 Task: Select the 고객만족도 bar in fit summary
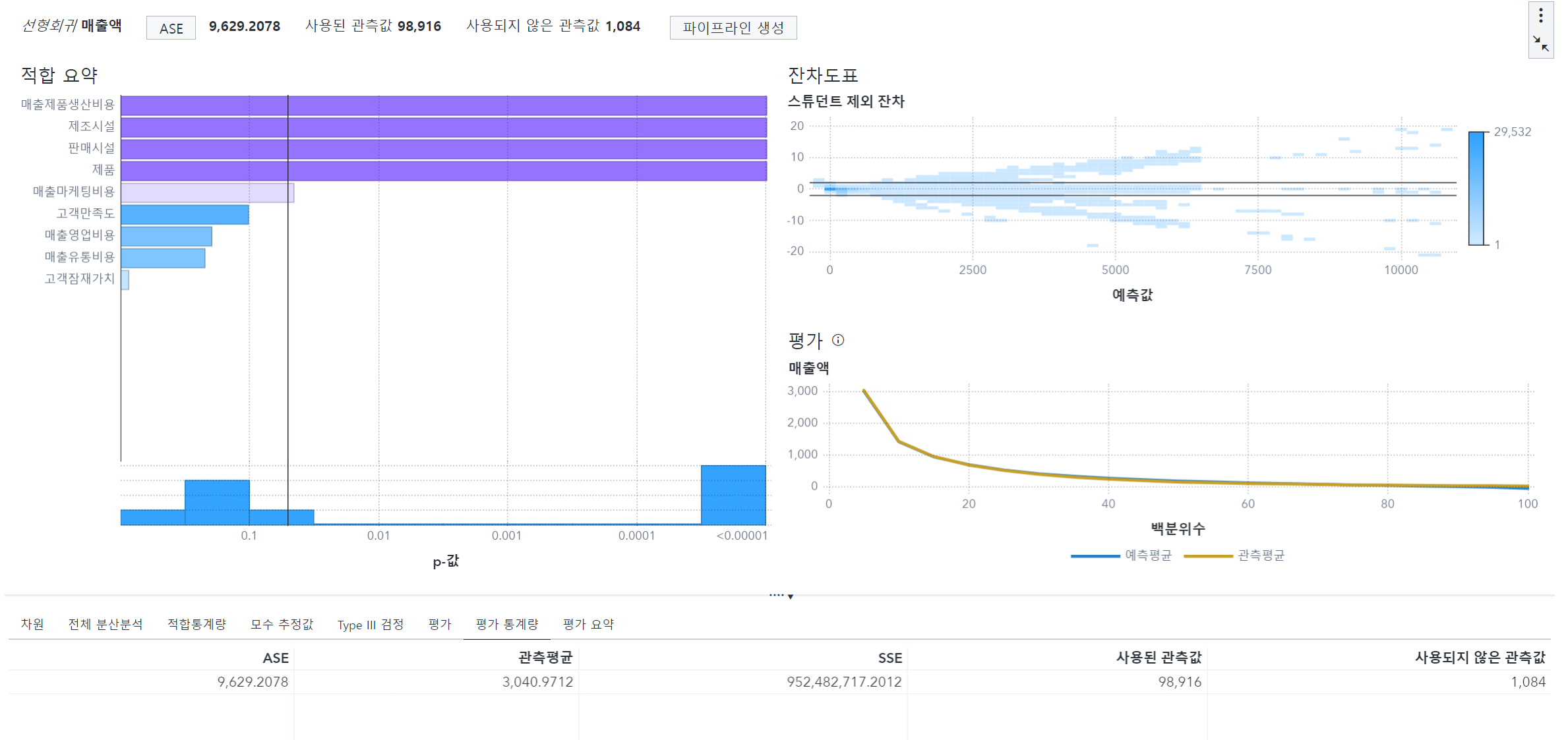pyautogui.click(x=185, y=214)
